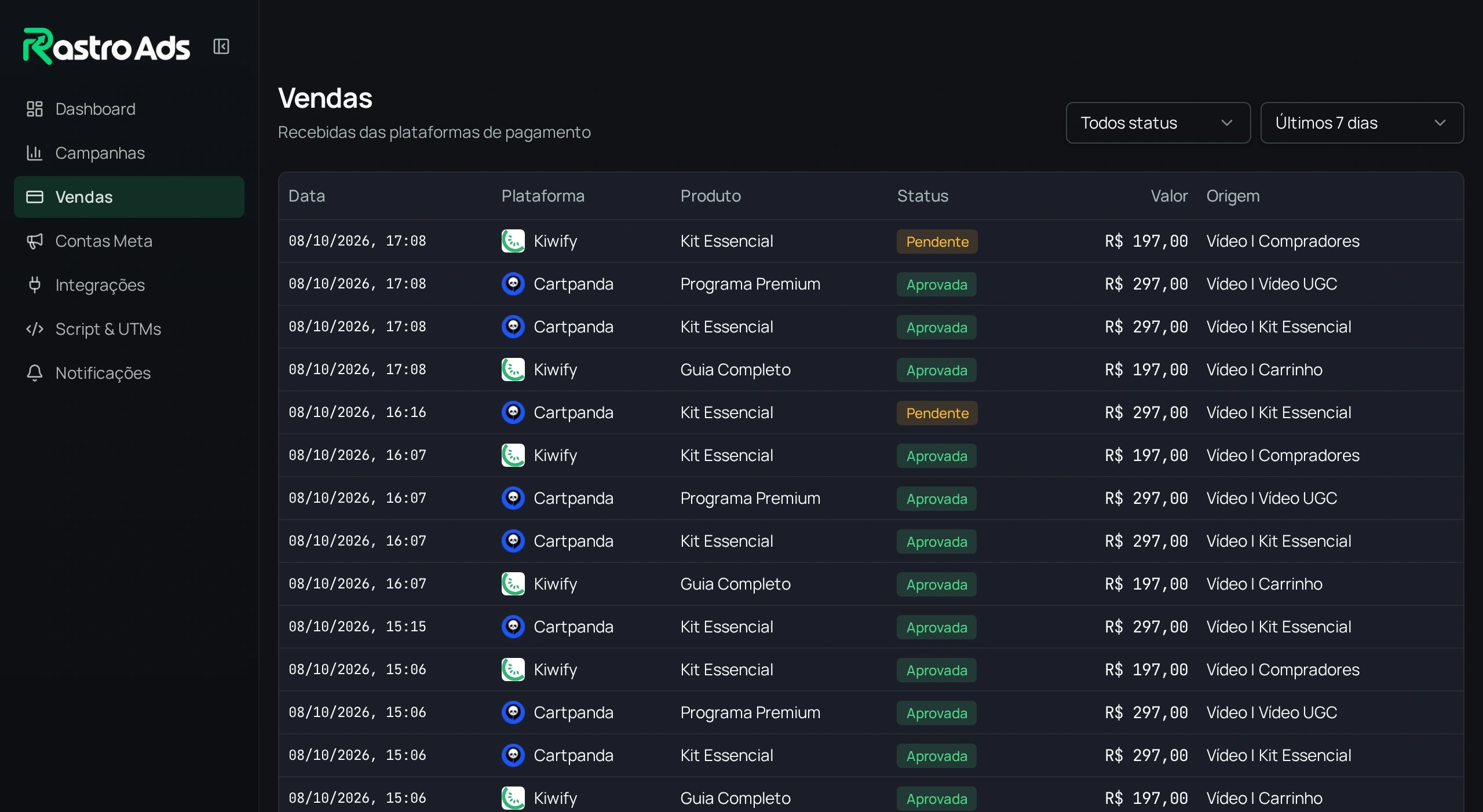The height and width of the screenshot is (812, 1483).
Task: Click the Status column header
Action: (x=923, y=196)
